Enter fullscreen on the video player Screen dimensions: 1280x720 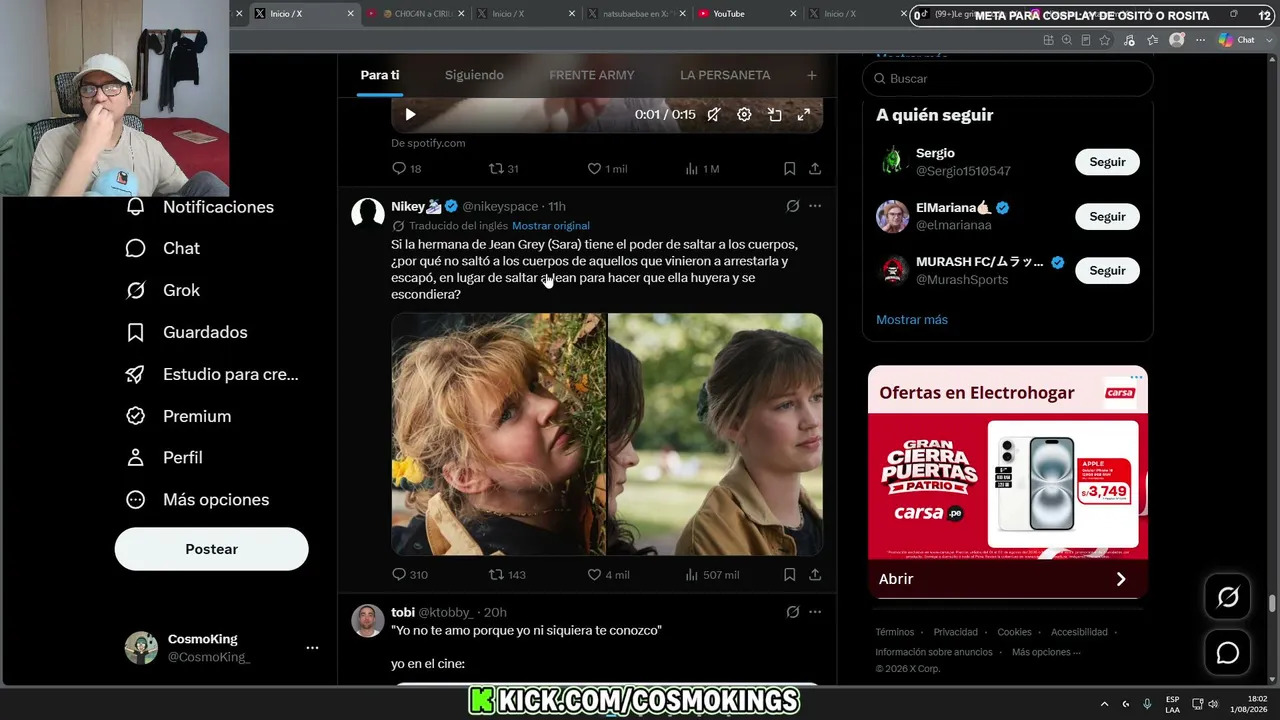[803, 114]
